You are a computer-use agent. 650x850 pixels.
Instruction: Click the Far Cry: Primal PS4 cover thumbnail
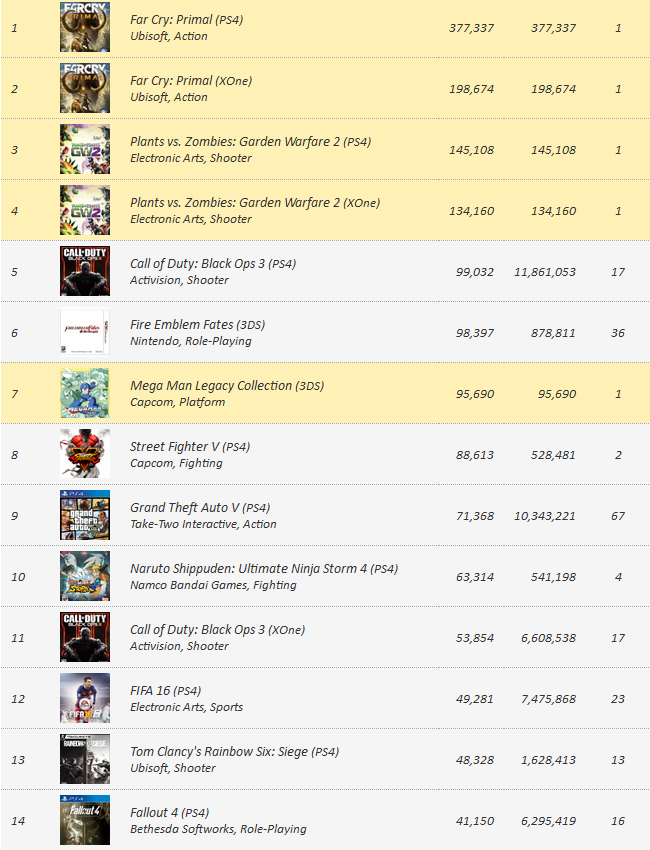click(x=85, y=27)
